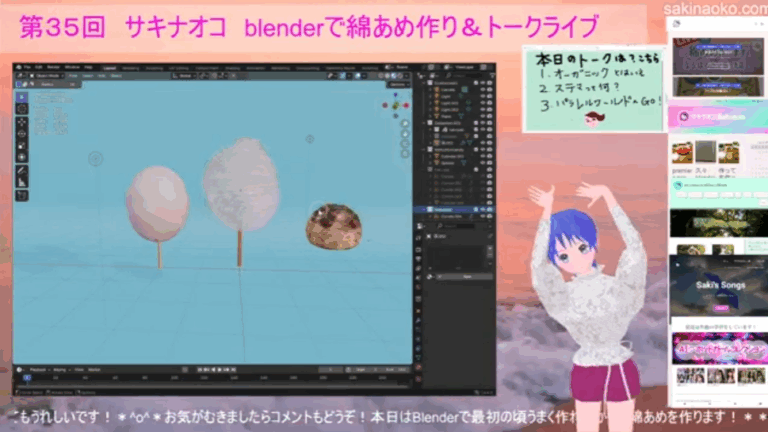Click the viewport navigation axis gizmo
The image size is (768, 432).
[397, 103]
